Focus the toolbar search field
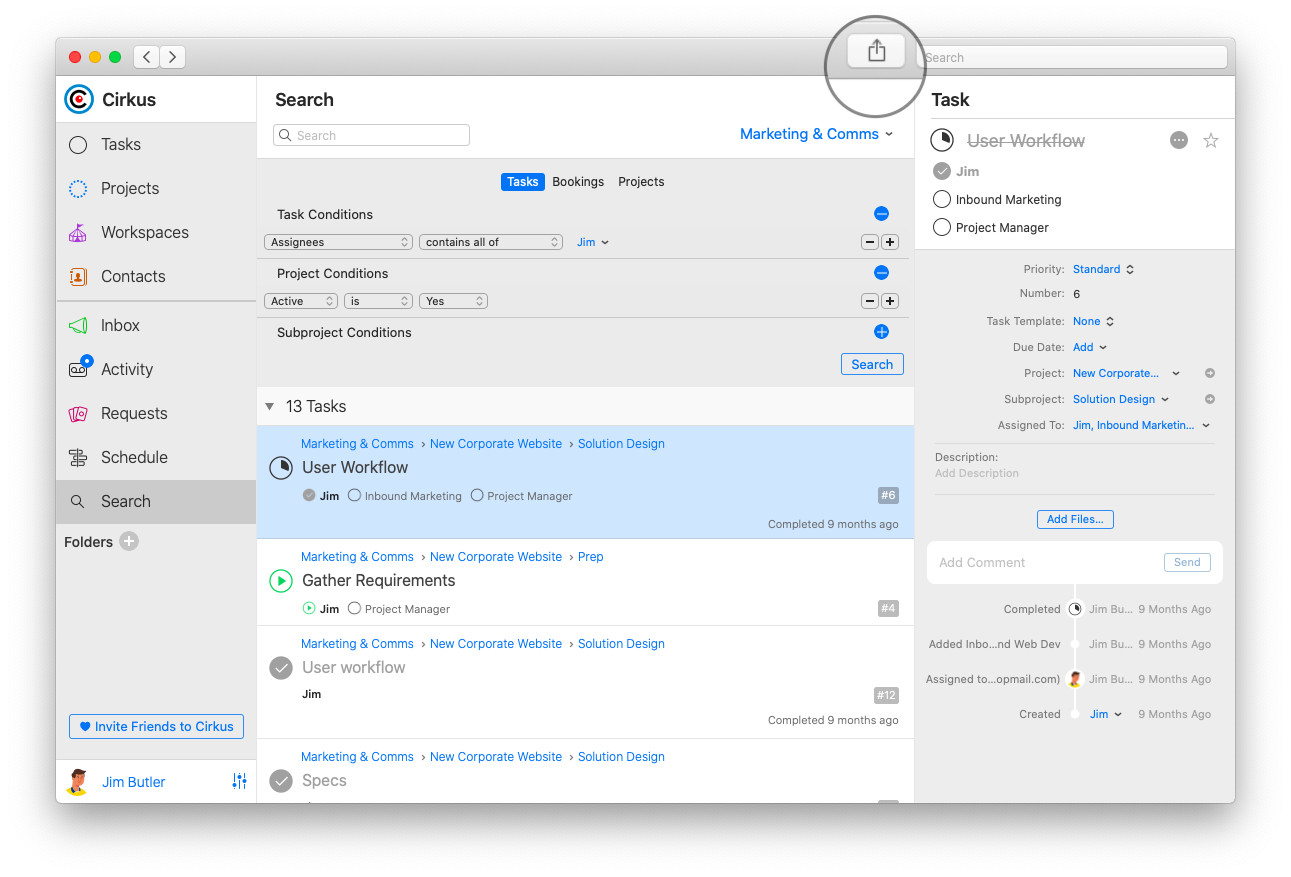1291x877 pixels. pyautogui.click(x=1072, y=57)
